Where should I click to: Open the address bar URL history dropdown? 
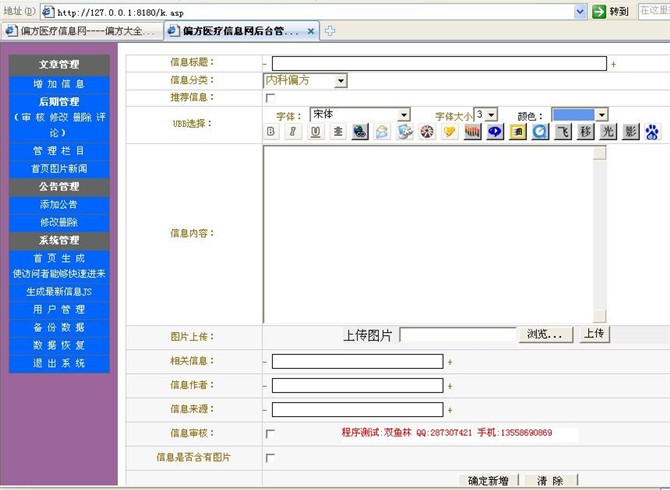click(x=580, y=12)
